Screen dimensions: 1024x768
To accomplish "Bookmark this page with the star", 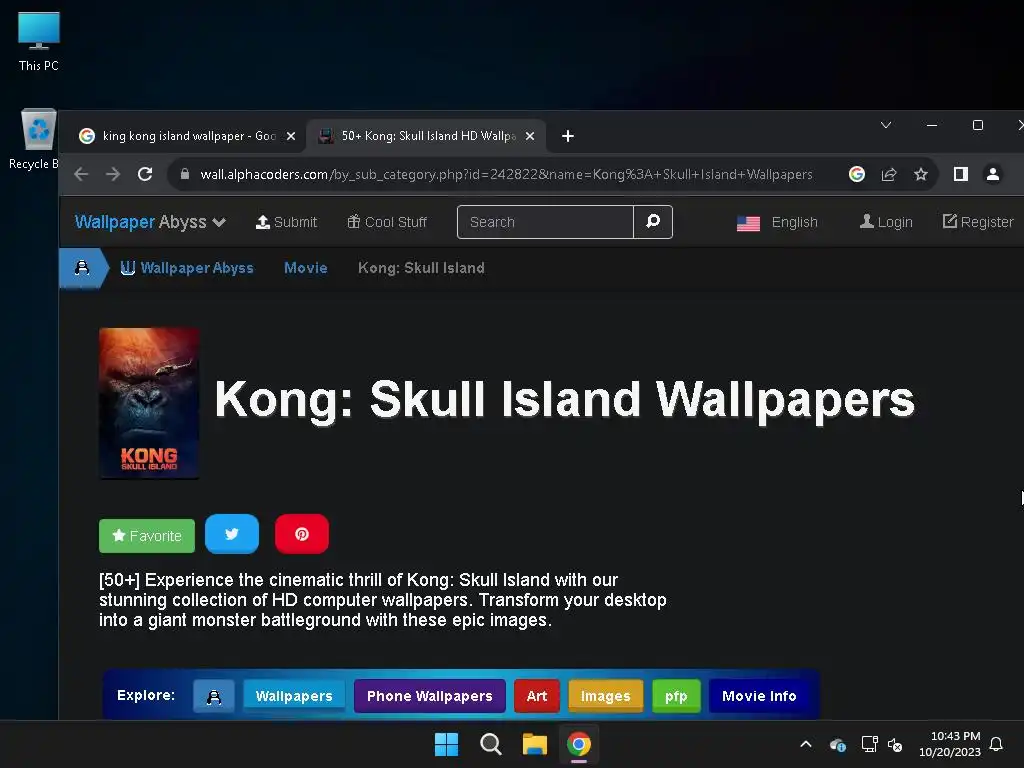I will pyautogui.click(x=921, y=174).
